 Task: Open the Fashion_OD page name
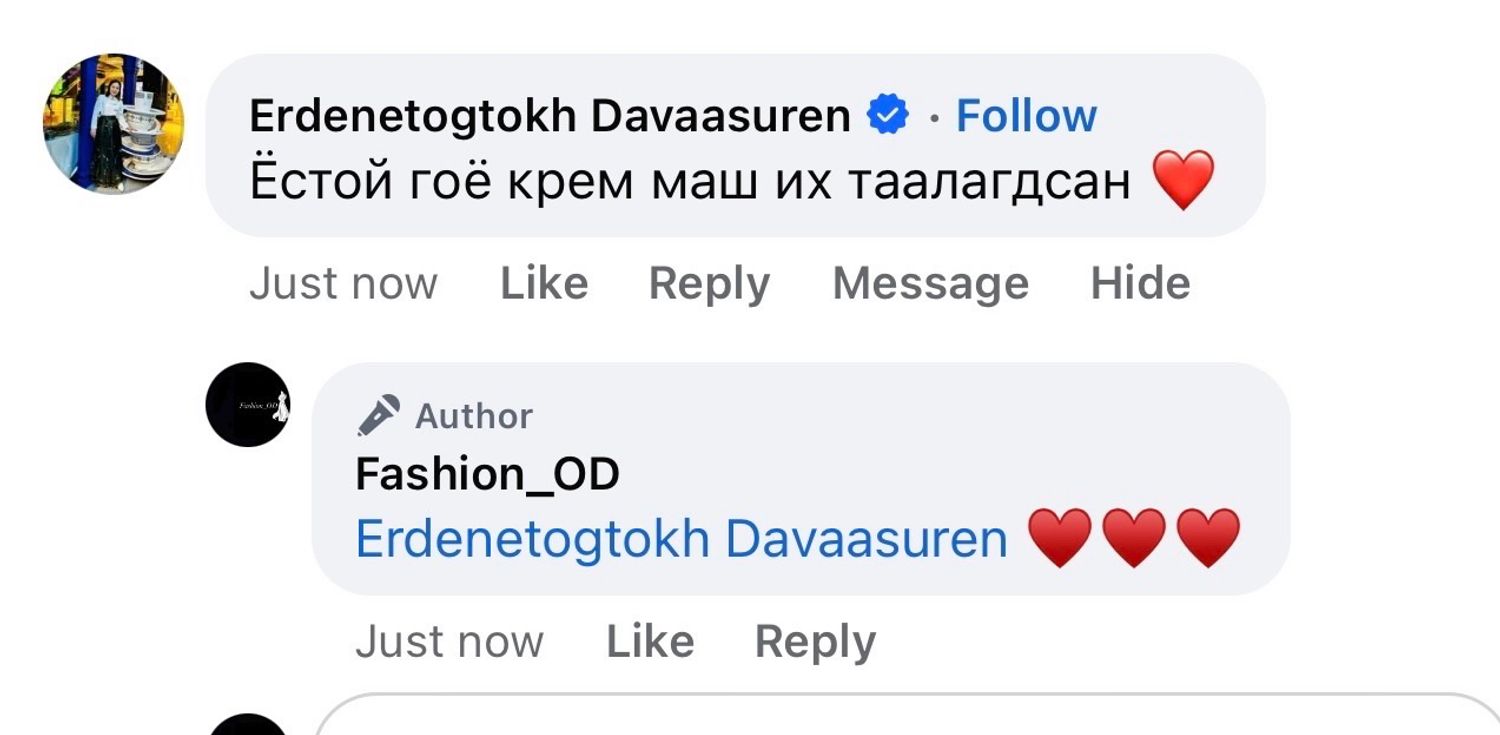(x=487, y=474)
